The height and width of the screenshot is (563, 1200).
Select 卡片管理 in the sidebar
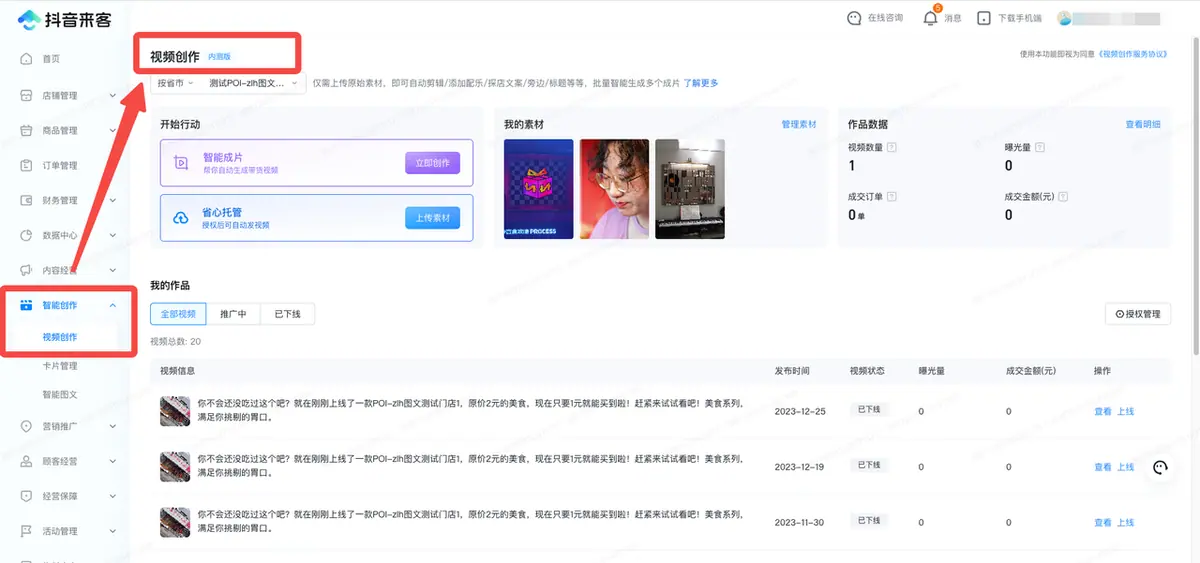click(60, 366)
